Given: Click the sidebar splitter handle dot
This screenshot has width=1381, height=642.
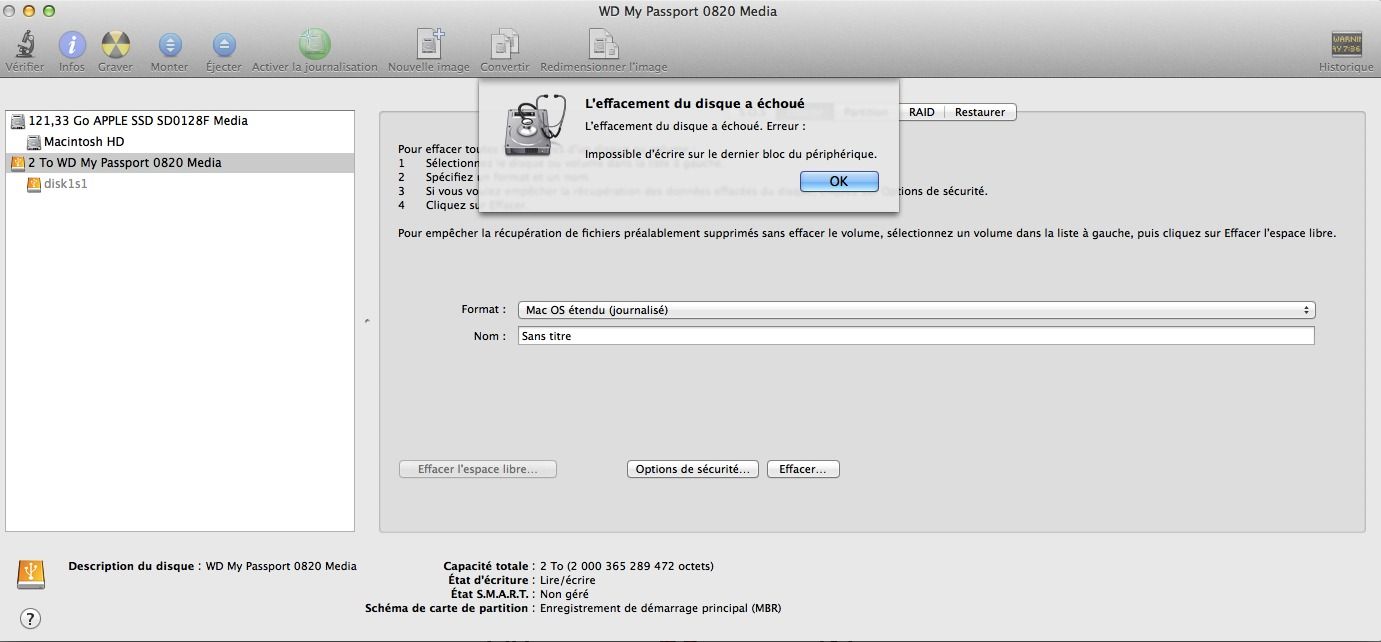Looking at the screenshot, I should point(367,321).
